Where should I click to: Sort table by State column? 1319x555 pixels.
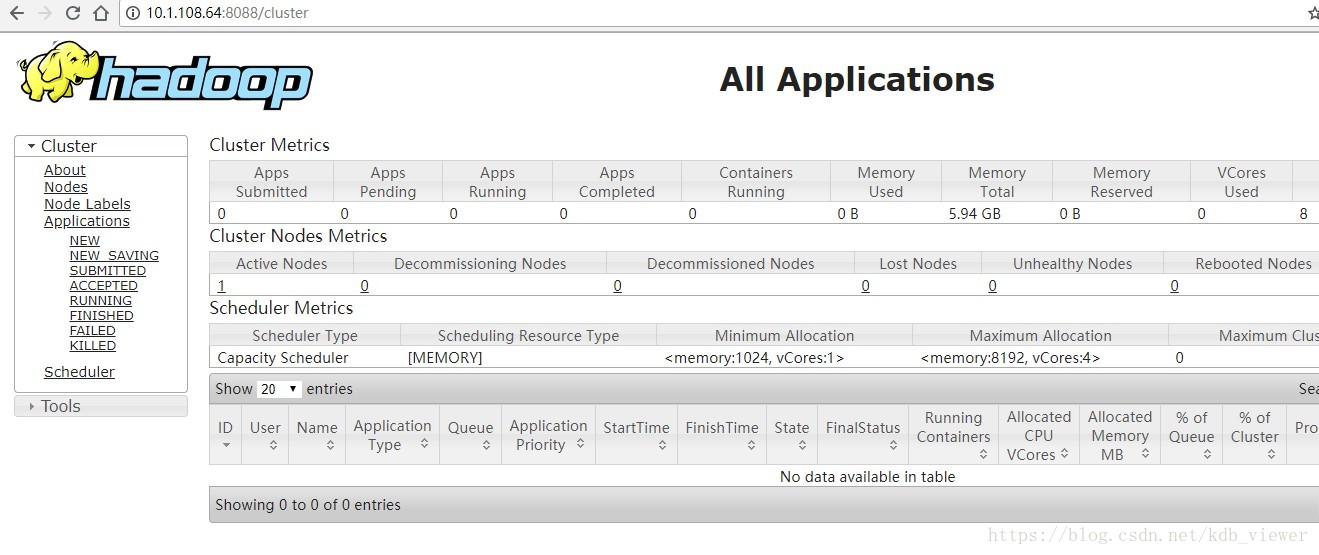coord(792,435)
